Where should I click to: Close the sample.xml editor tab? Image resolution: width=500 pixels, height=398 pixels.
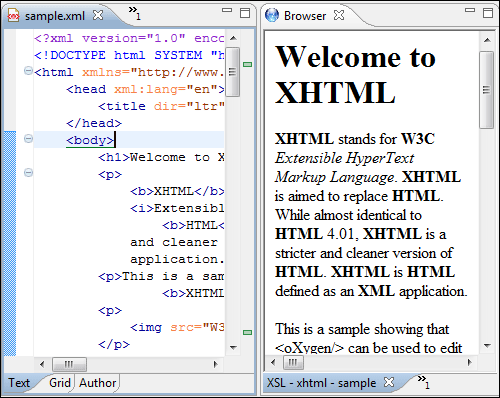[x=98, y=15]
